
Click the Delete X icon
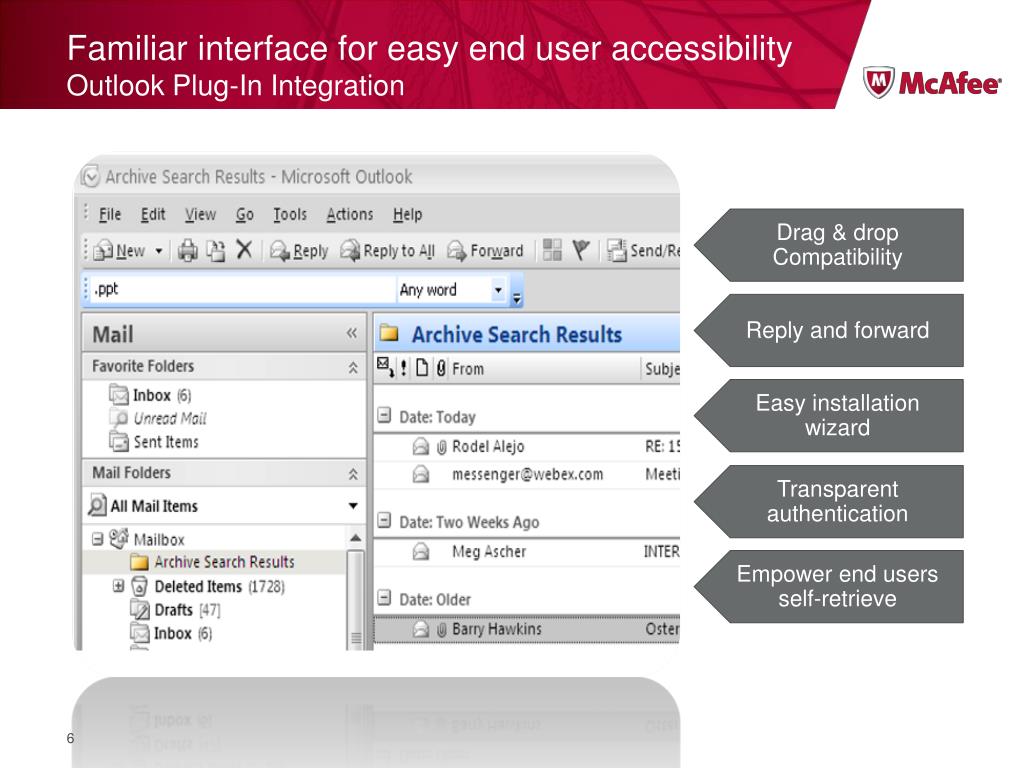[244, 249]
